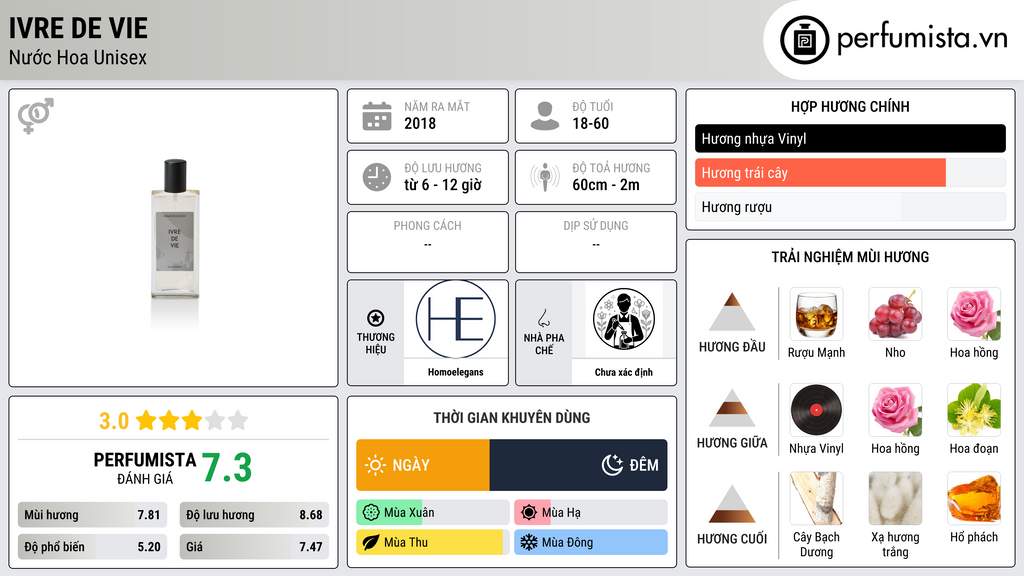Select the Homoelegans brand logo

[456, 319]
